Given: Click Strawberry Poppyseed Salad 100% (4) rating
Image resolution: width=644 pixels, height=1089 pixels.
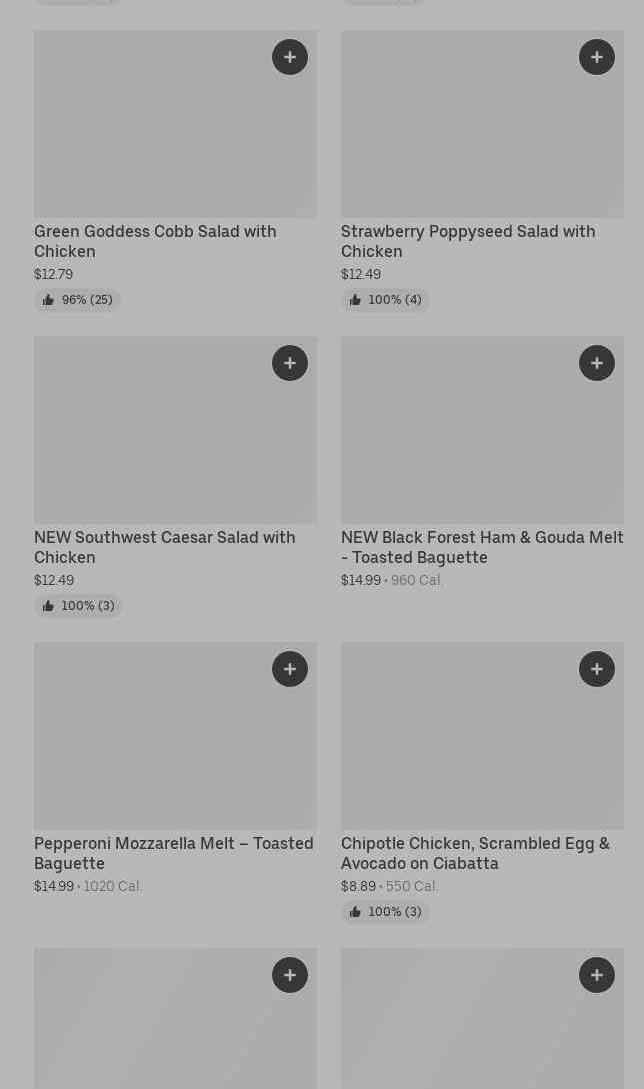Looking at the screenshot, I should [385, 300].
